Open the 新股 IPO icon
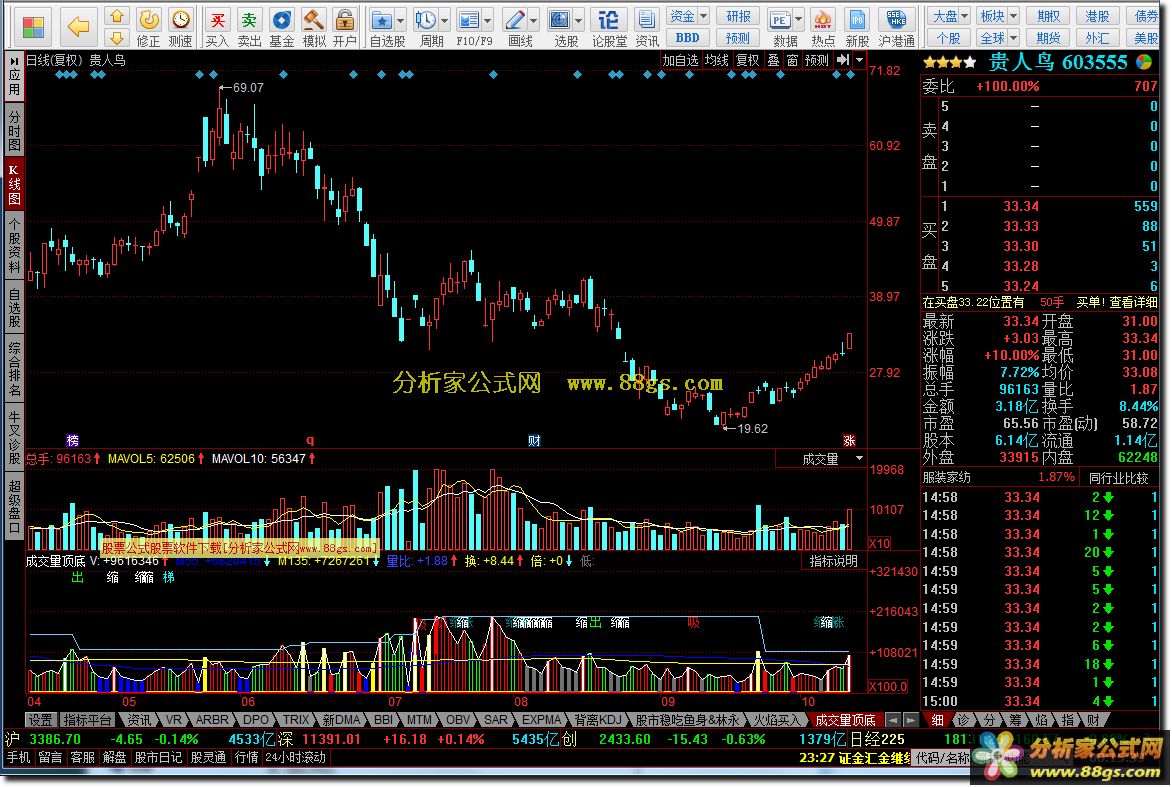 (857, 20)
